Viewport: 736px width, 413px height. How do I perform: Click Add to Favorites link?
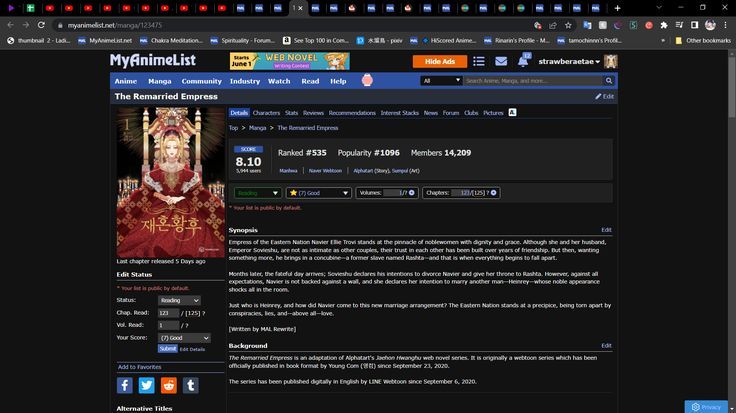[x=139, y=367]
